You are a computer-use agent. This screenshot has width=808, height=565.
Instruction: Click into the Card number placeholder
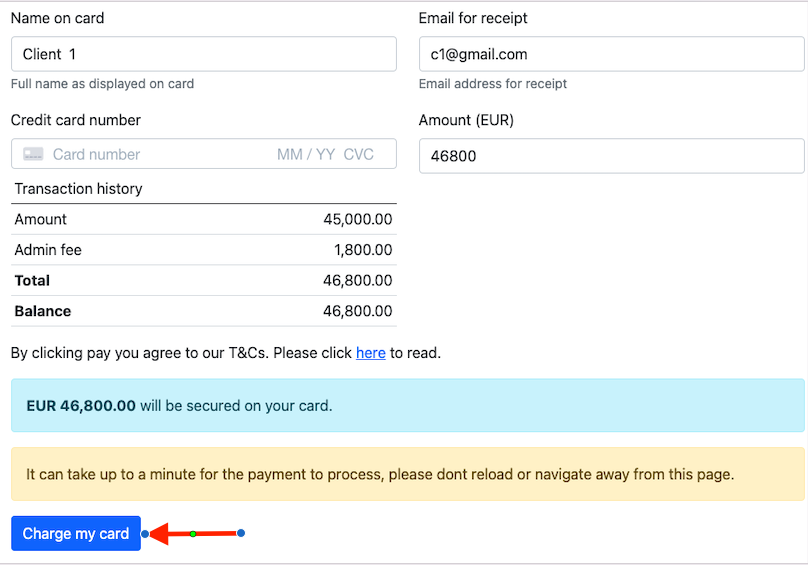(x=97, y=154)
